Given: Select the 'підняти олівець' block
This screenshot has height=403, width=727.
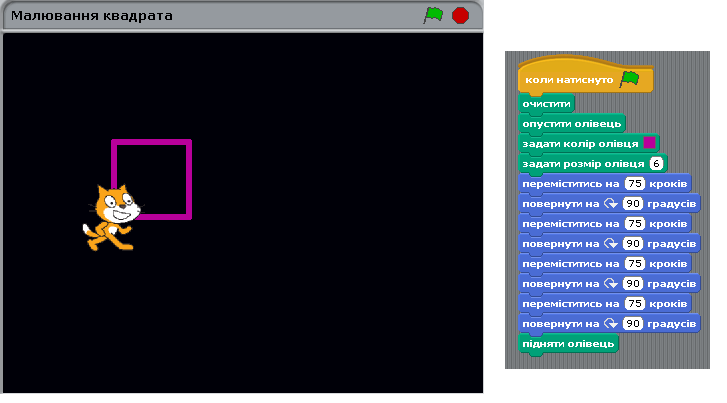Looking at the screenshot, I should click(568, 344).
